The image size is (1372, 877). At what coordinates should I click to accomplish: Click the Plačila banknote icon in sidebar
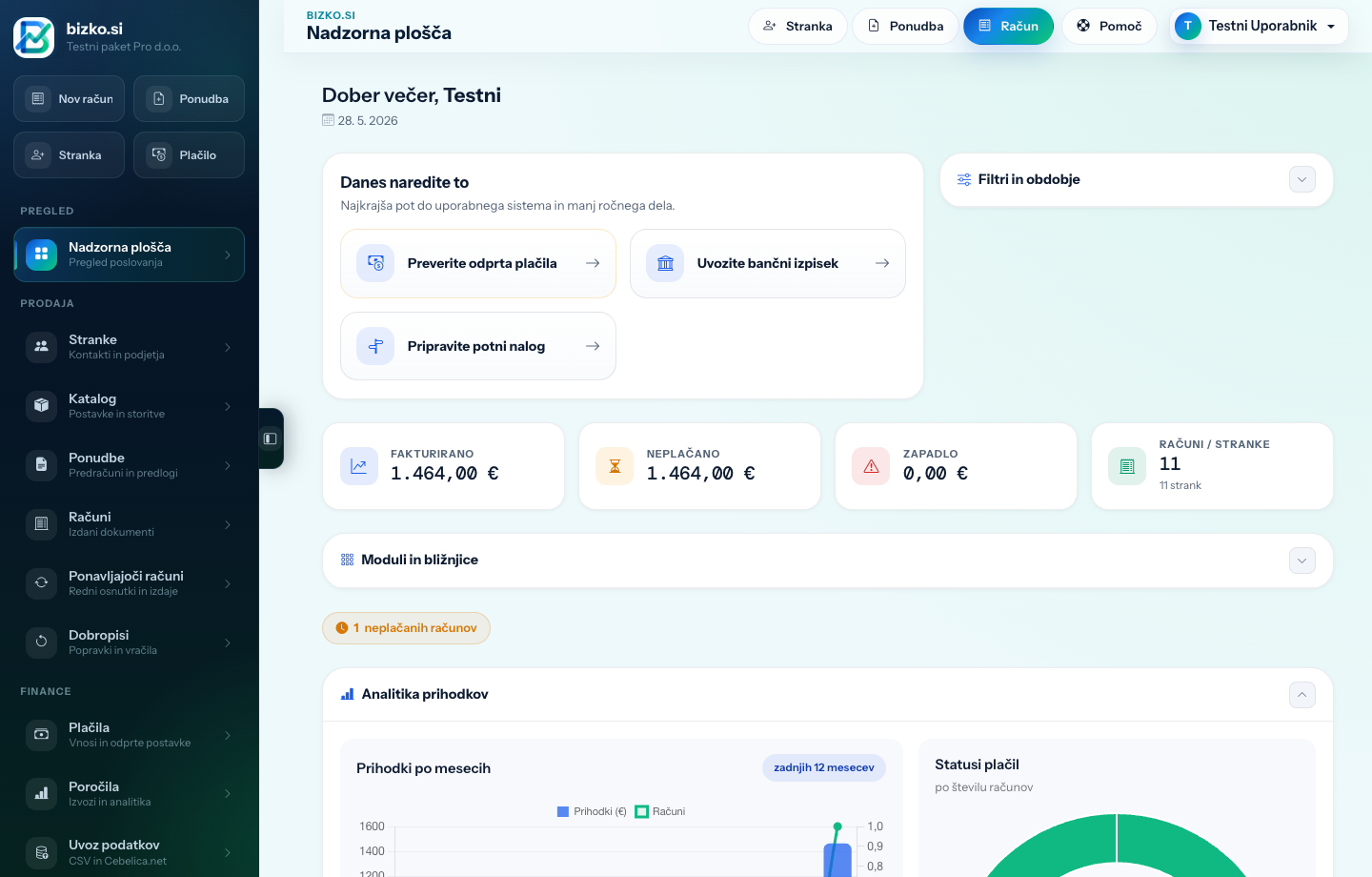41,735
